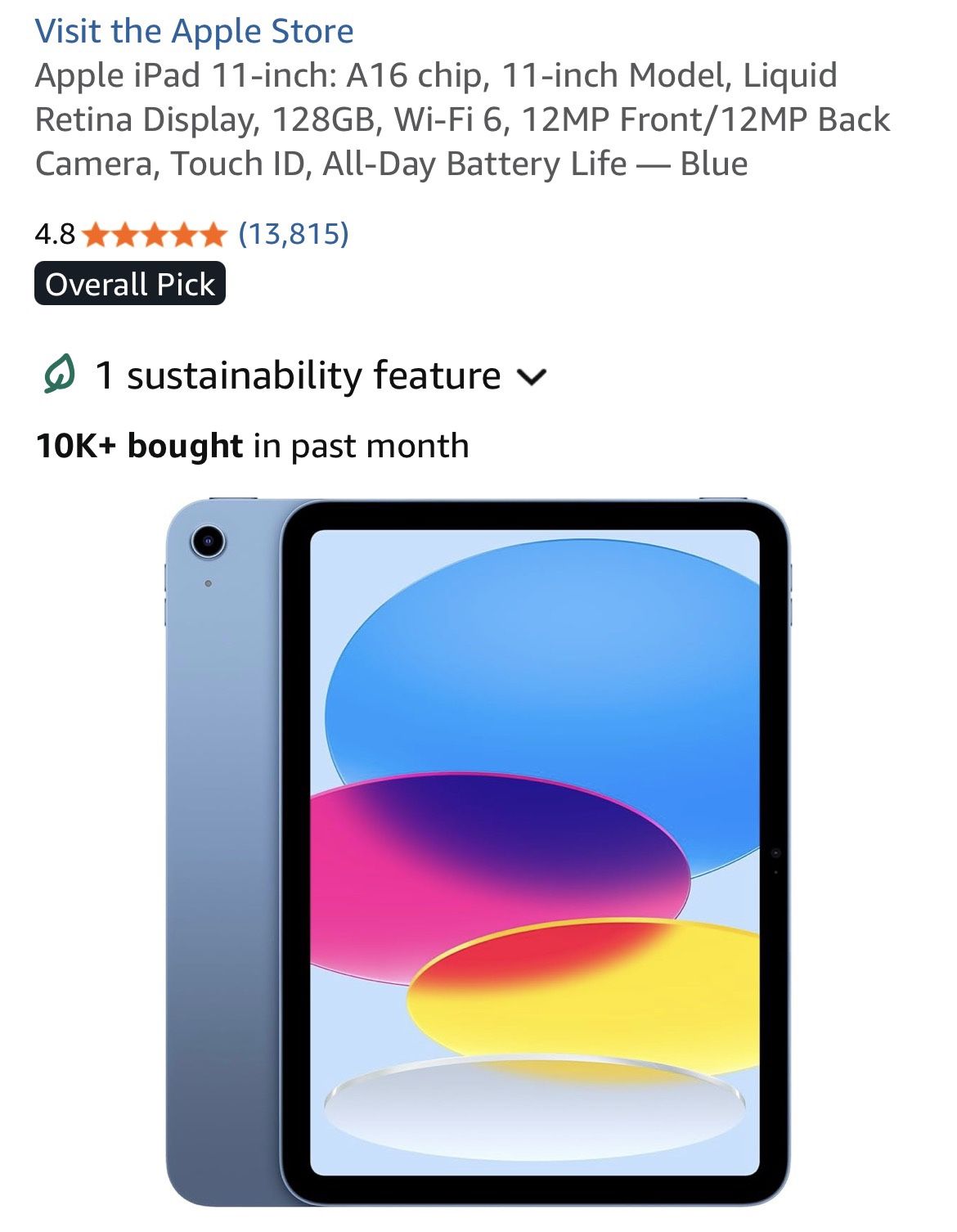Click the 13,815 reviews count link
The width and height of the screenshot is (957, 1232).
[294, 236]
